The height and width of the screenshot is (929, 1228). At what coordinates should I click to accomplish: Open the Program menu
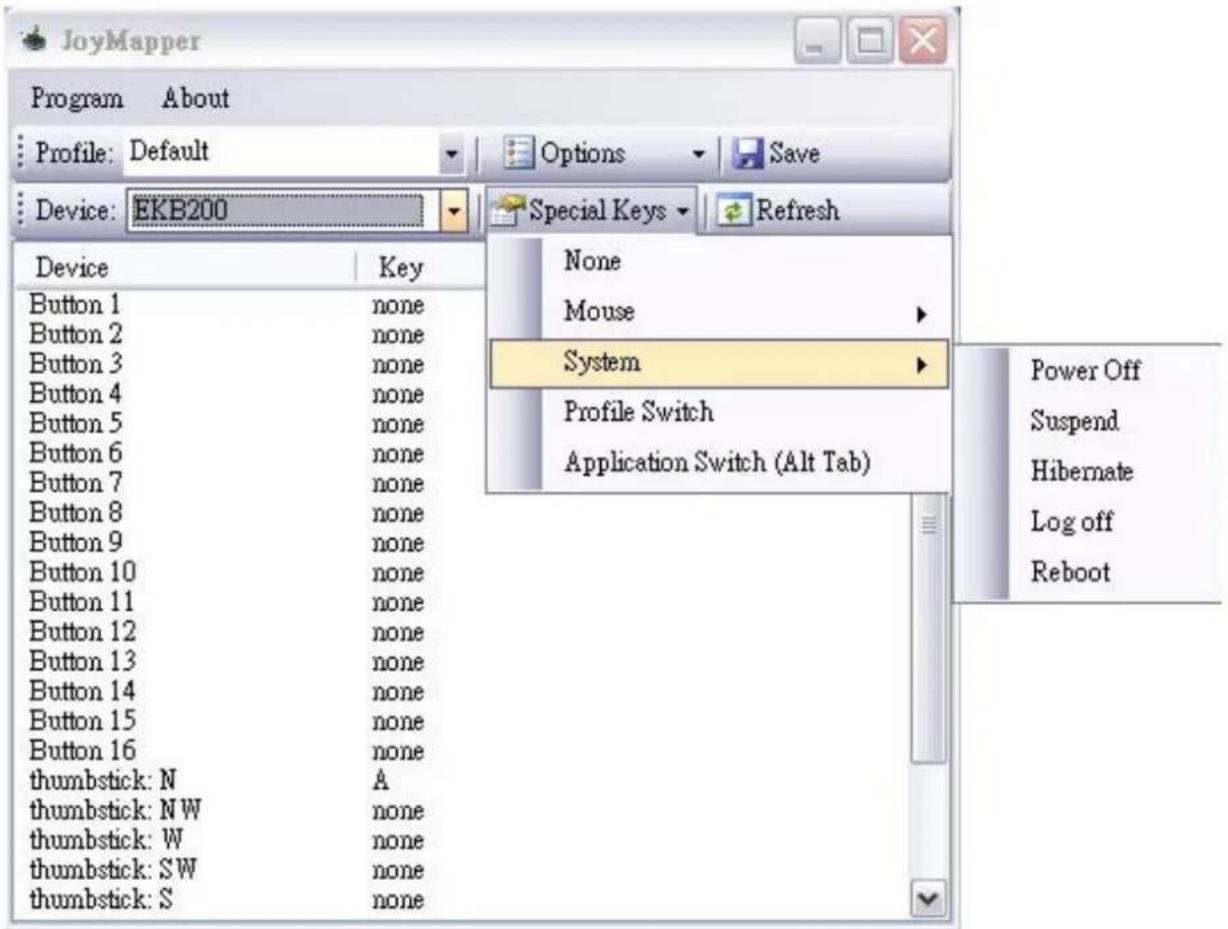[77, 99]
